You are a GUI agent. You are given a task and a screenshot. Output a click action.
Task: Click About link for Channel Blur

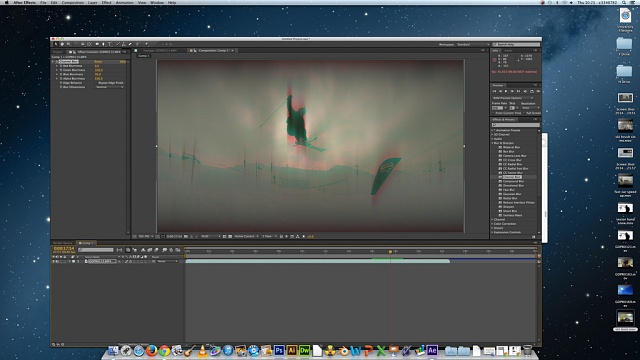click(x=122, y=62)
